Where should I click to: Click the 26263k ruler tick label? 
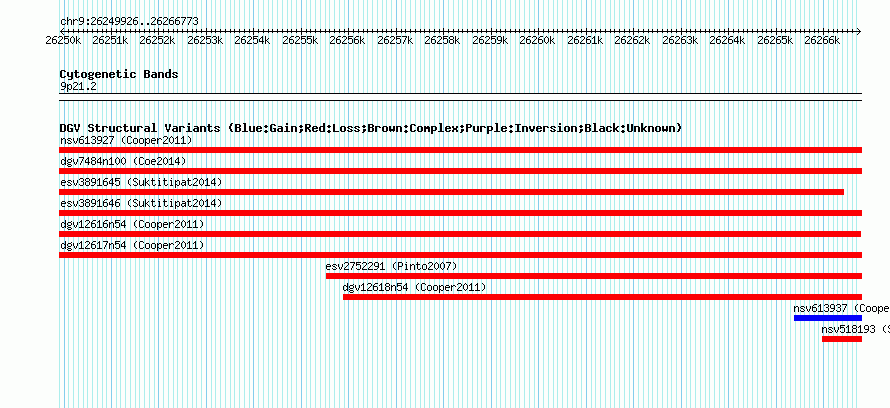coord(679,40)
